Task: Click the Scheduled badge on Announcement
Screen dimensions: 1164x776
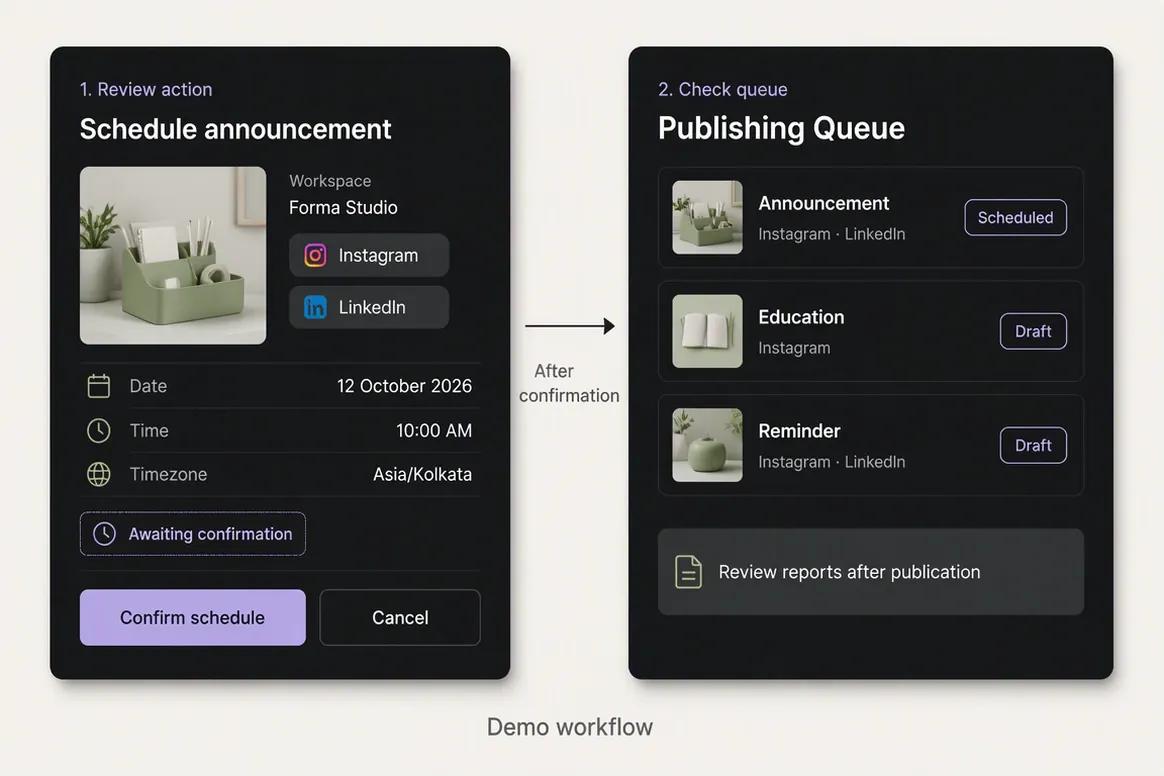Action: click(1016, 218)
